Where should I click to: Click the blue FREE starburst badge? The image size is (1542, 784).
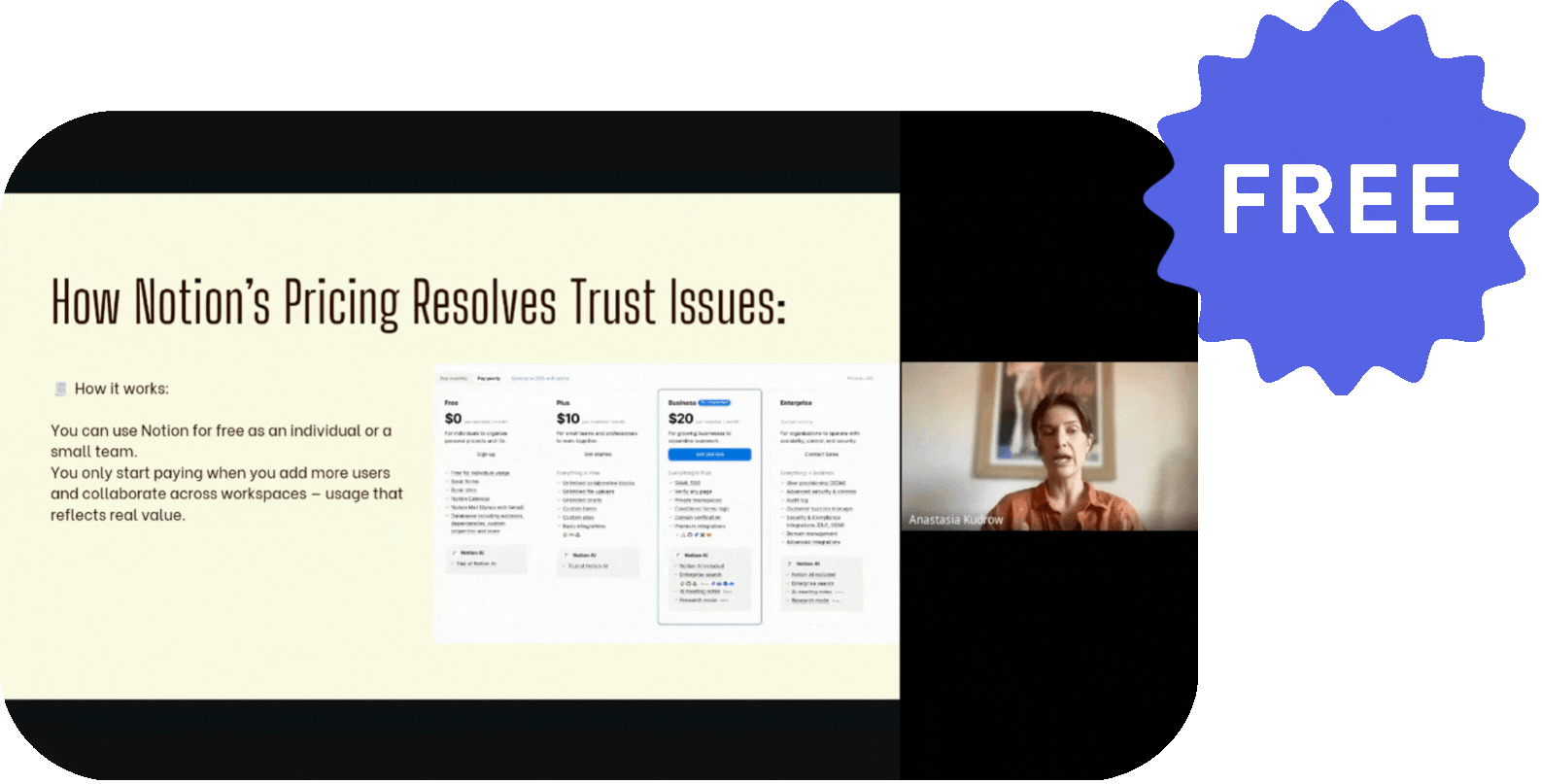[1341, 198]
